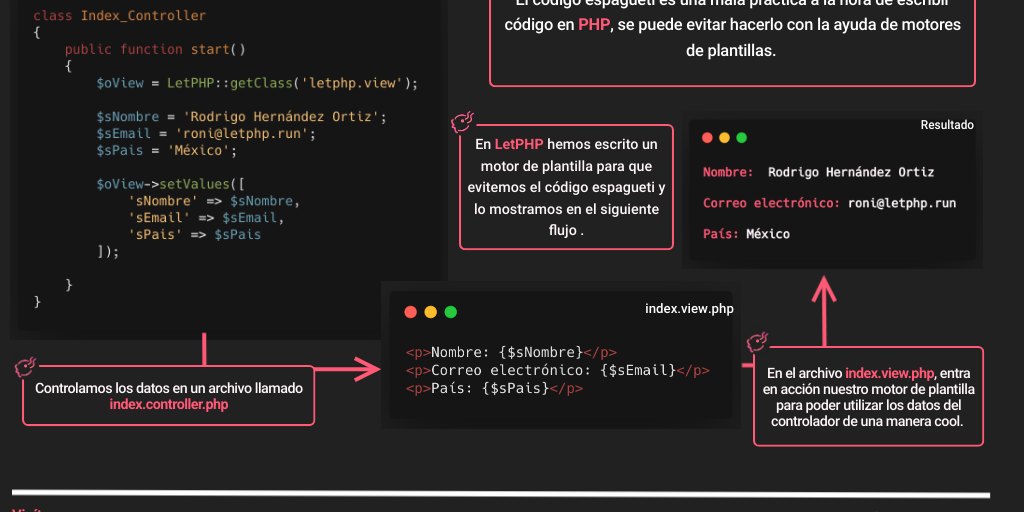
Task: Click the yellow dot in the index.view.php window
Action: (x=430, y=312)
